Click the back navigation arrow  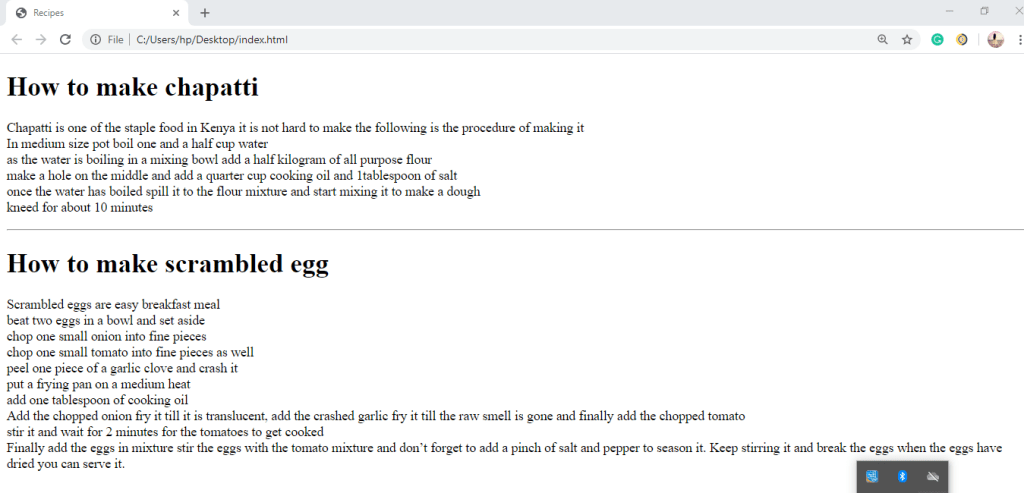[17, 40]
